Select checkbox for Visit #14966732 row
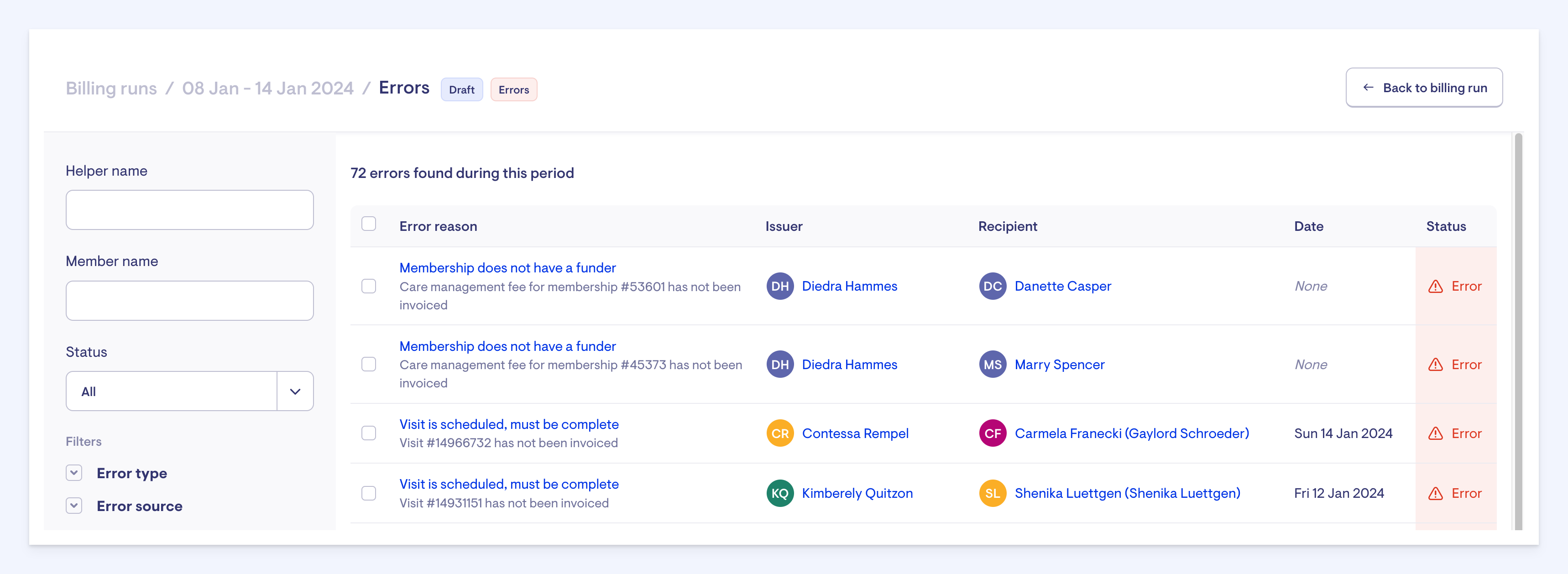The height and width of the screenshot is (574, 1568). coord(369,433)
